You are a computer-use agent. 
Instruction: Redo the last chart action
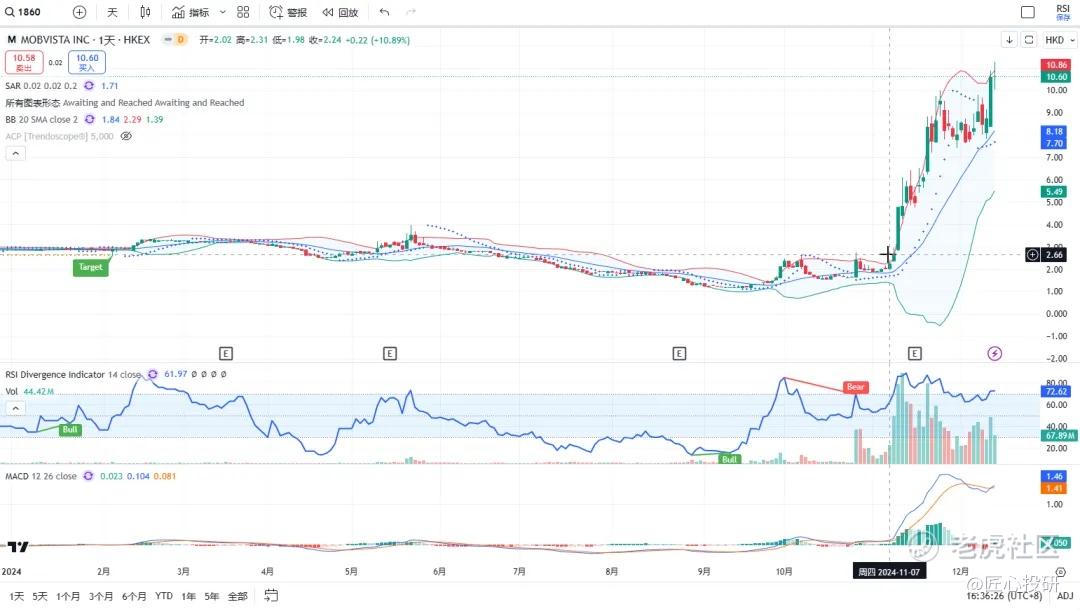click(x=411, y=12)
